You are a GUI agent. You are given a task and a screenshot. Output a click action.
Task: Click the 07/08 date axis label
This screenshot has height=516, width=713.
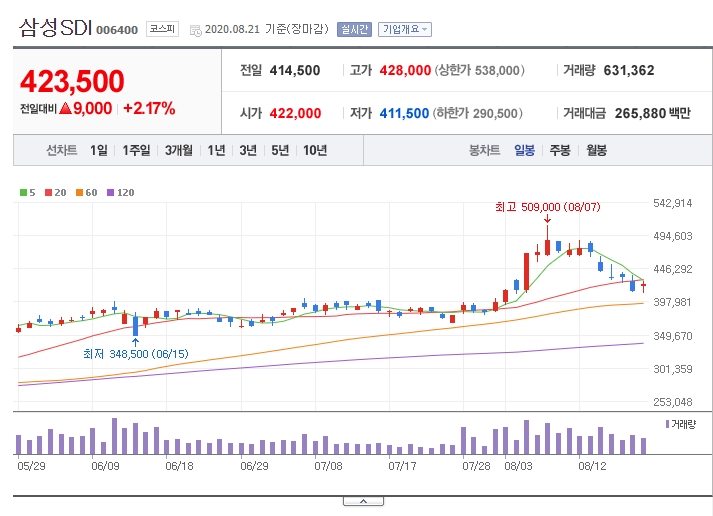[x=328, y=466]
